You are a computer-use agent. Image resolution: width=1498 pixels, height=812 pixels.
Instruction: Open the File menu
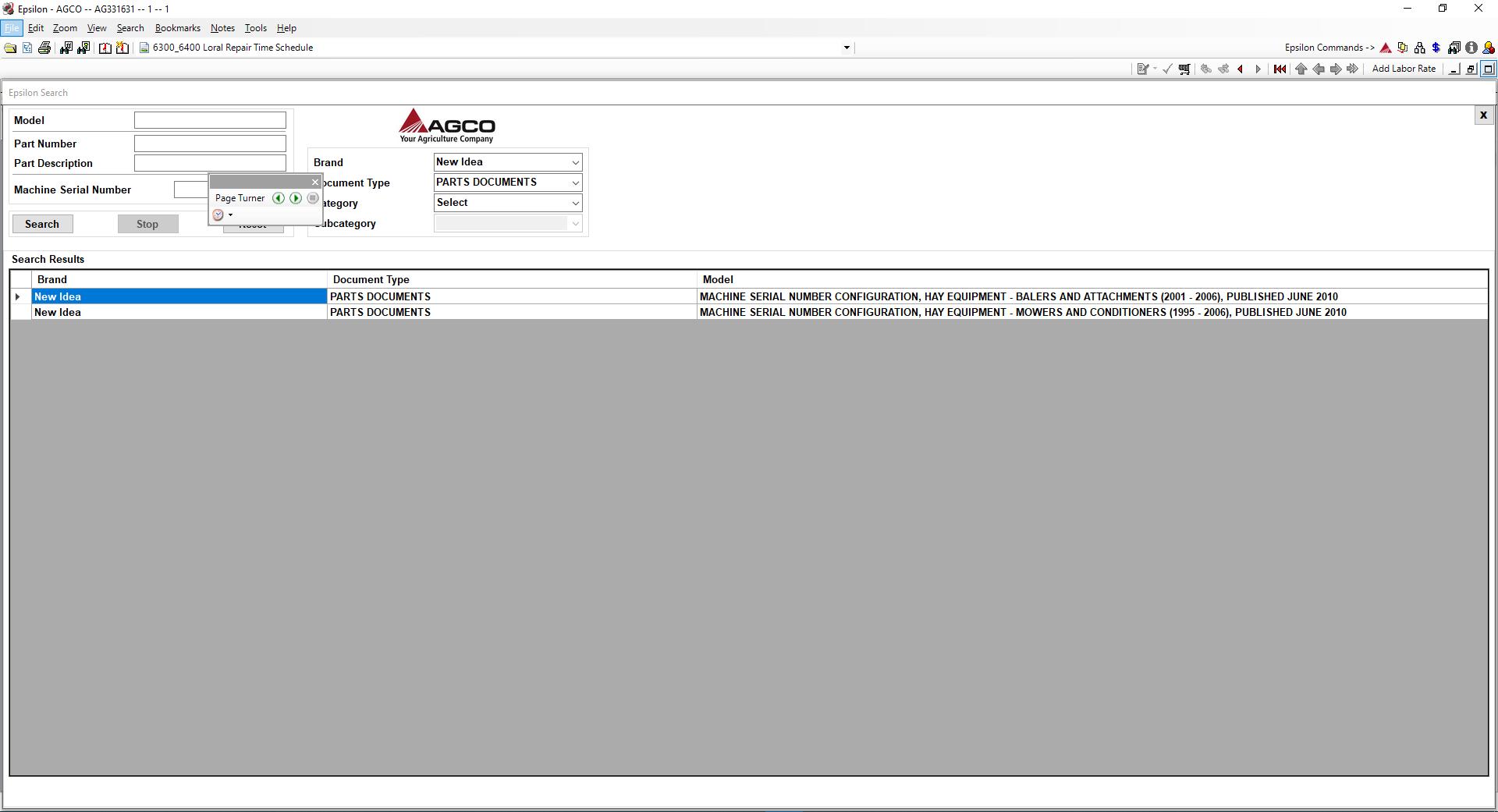pos(12,28)
